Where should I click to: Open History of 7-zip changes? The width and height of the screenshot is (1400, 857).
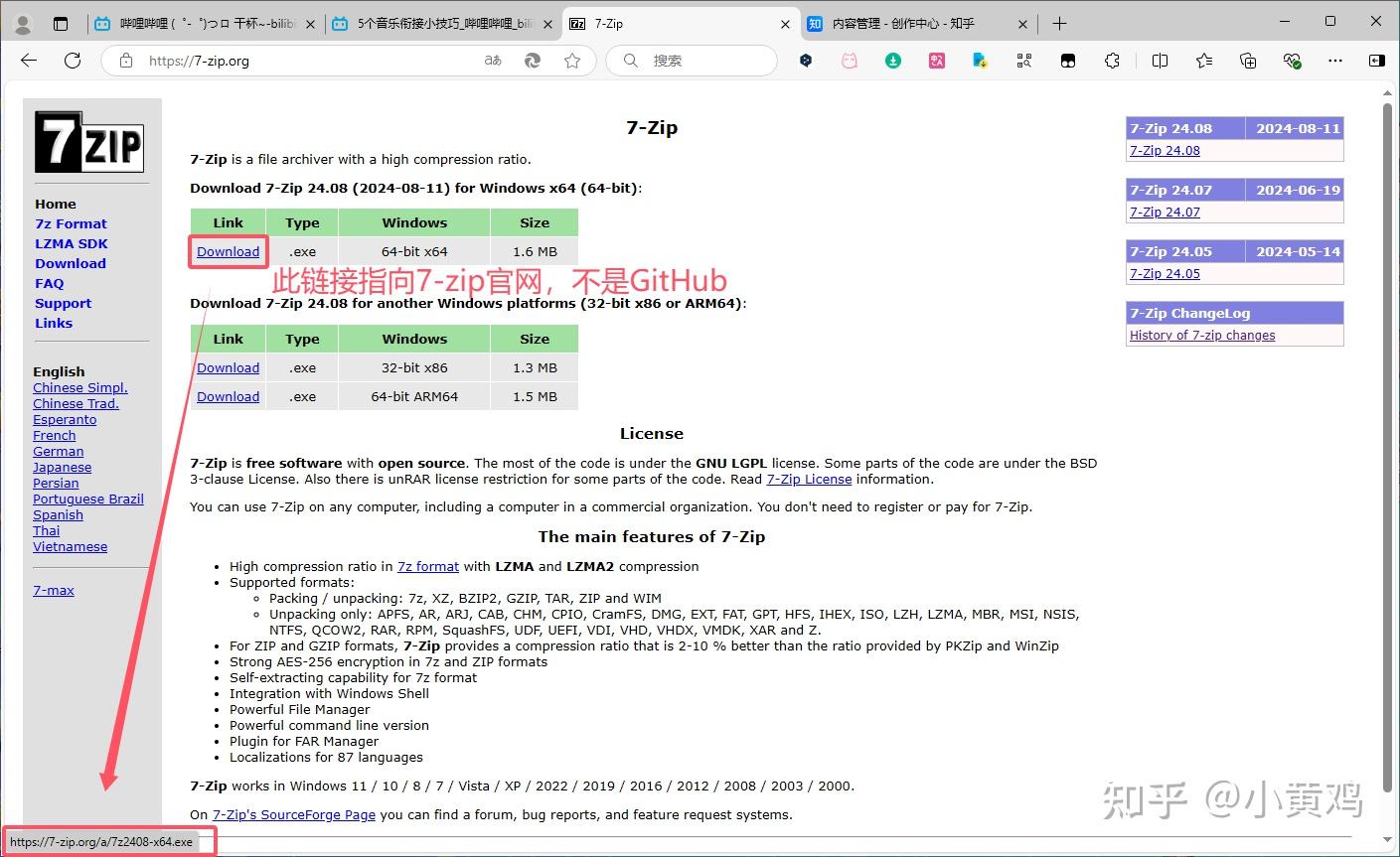[x=1202, y=335]
